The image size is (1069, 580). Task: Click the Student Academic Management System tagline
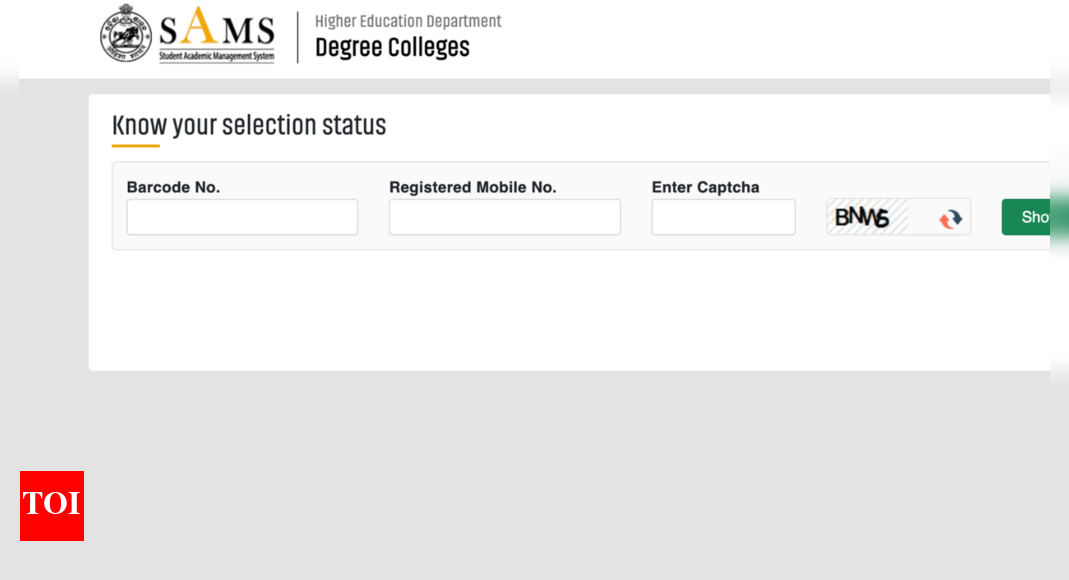(x=216, y=56)
